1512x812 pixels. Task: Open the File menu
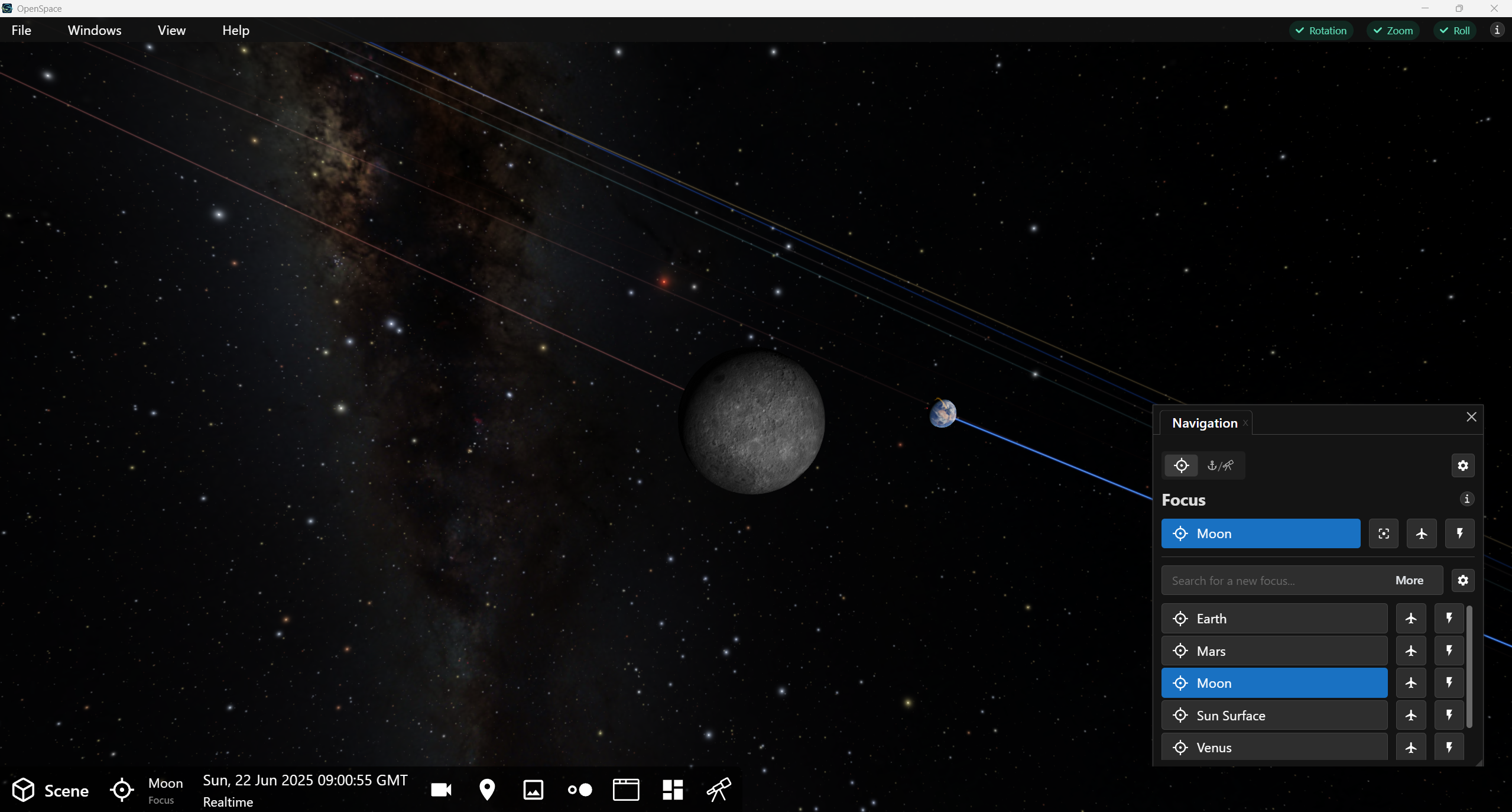click(x=21, y=30)
